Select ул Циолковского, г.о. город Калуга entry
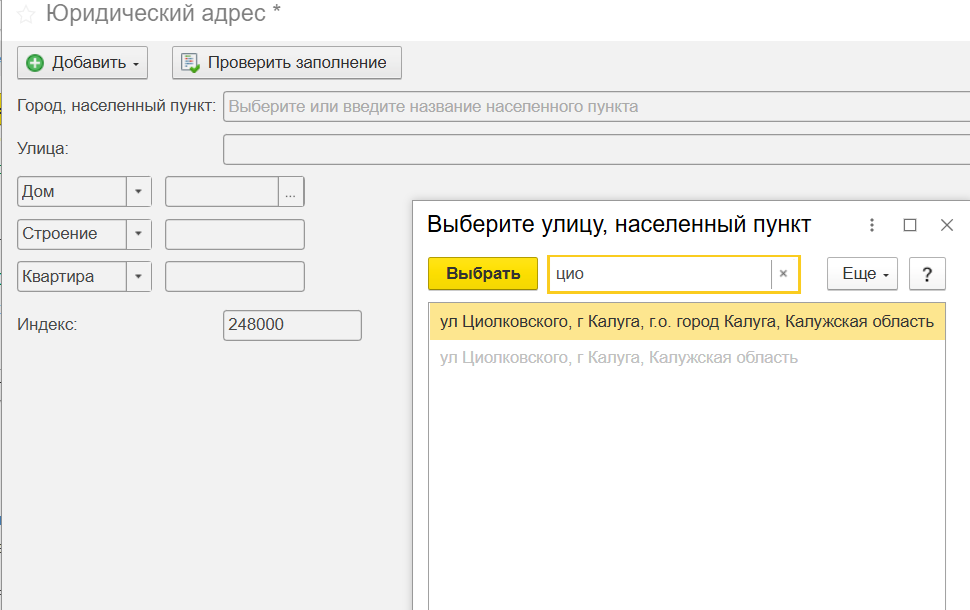Image resolution: width=970 pixels, height=610 pixels. [x=686, y=322]
